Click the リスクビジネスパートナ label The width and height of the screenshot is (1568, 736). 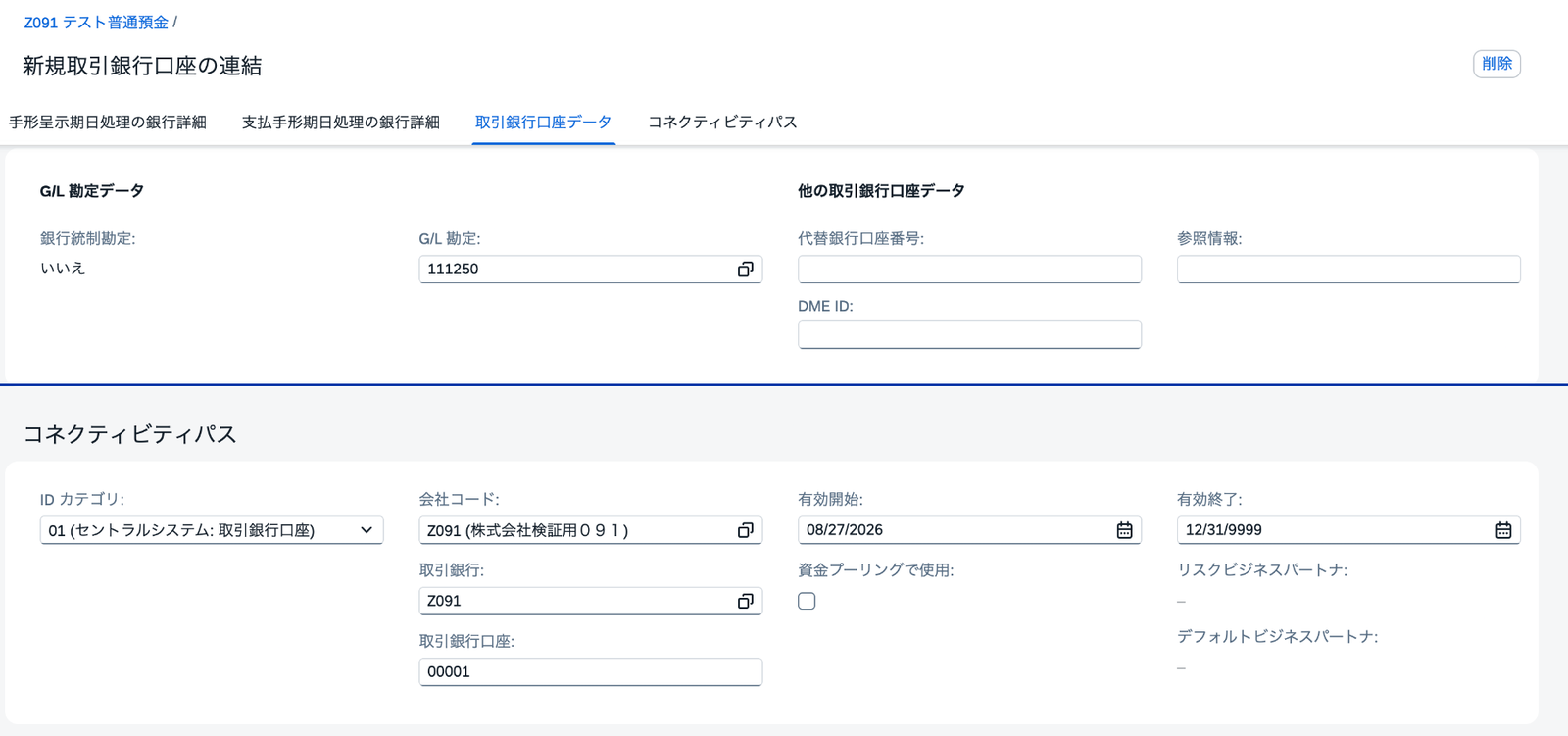pos(1262,570)
